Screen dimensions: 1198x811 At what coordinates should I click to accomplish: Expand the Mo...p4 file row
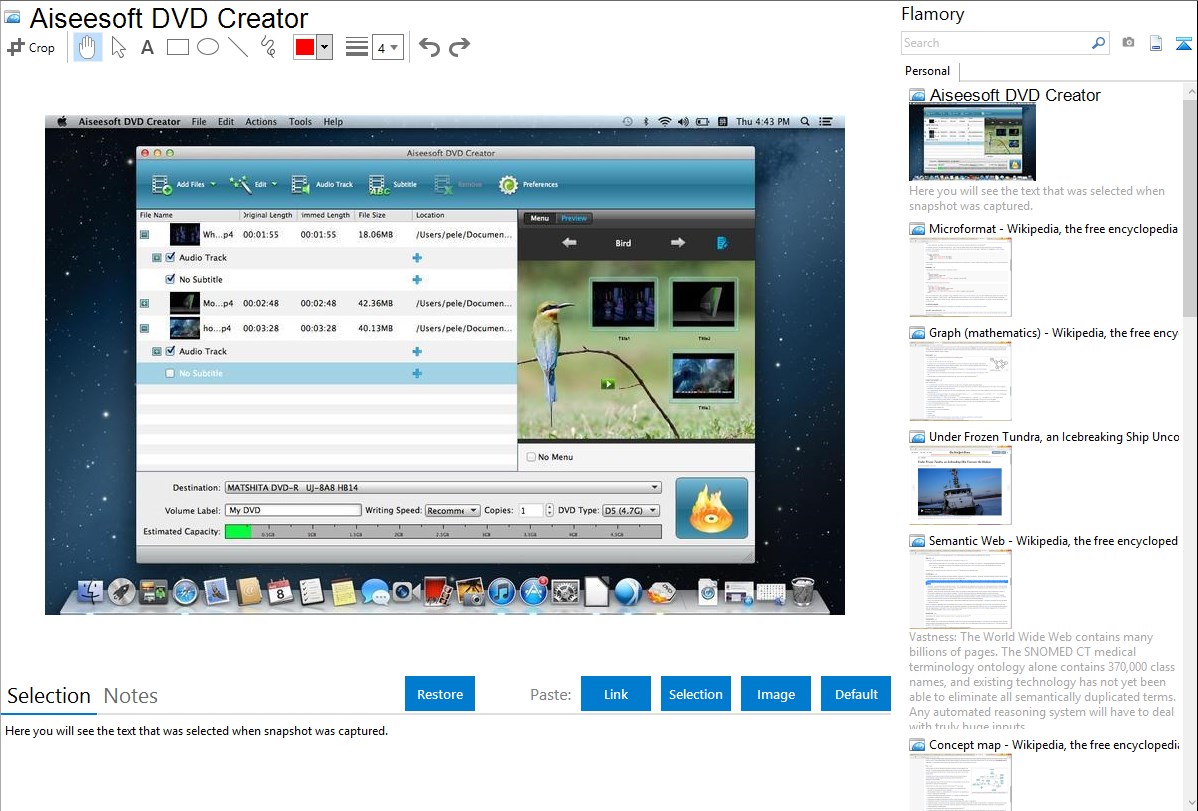pos(144,303)
